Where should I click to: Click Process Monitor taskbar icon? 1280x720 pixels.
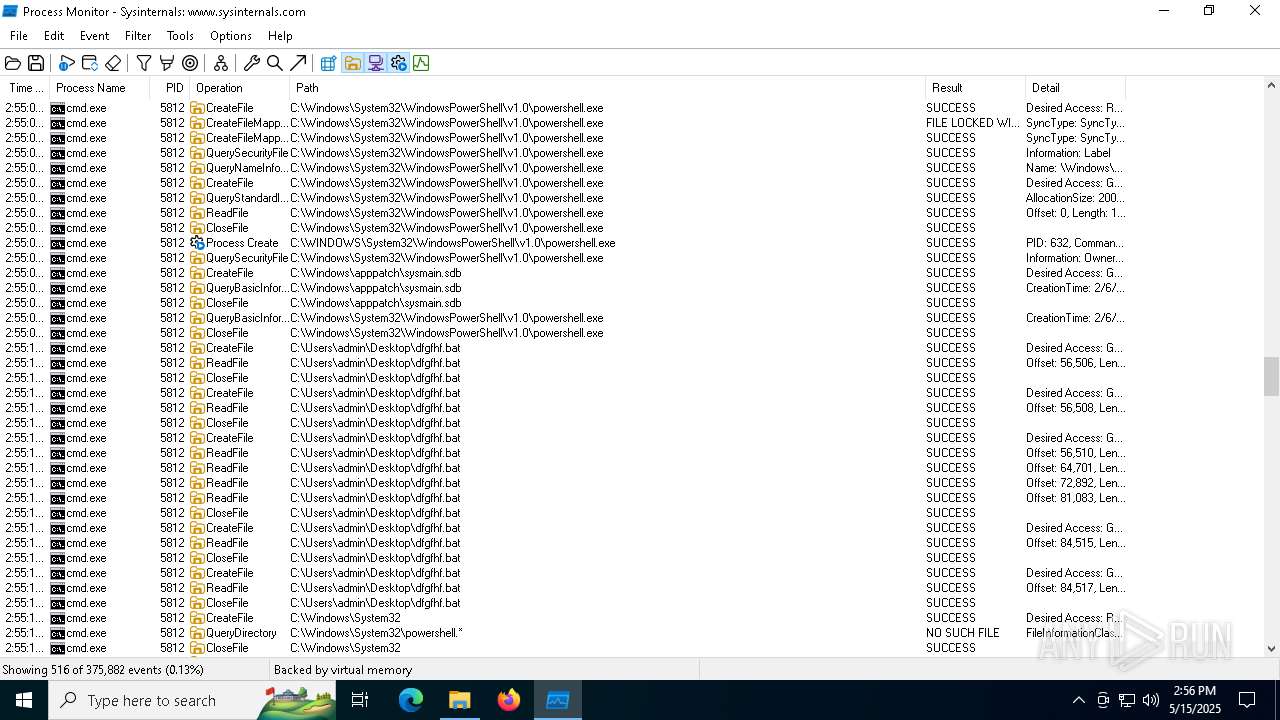click(x=558, y=700)
